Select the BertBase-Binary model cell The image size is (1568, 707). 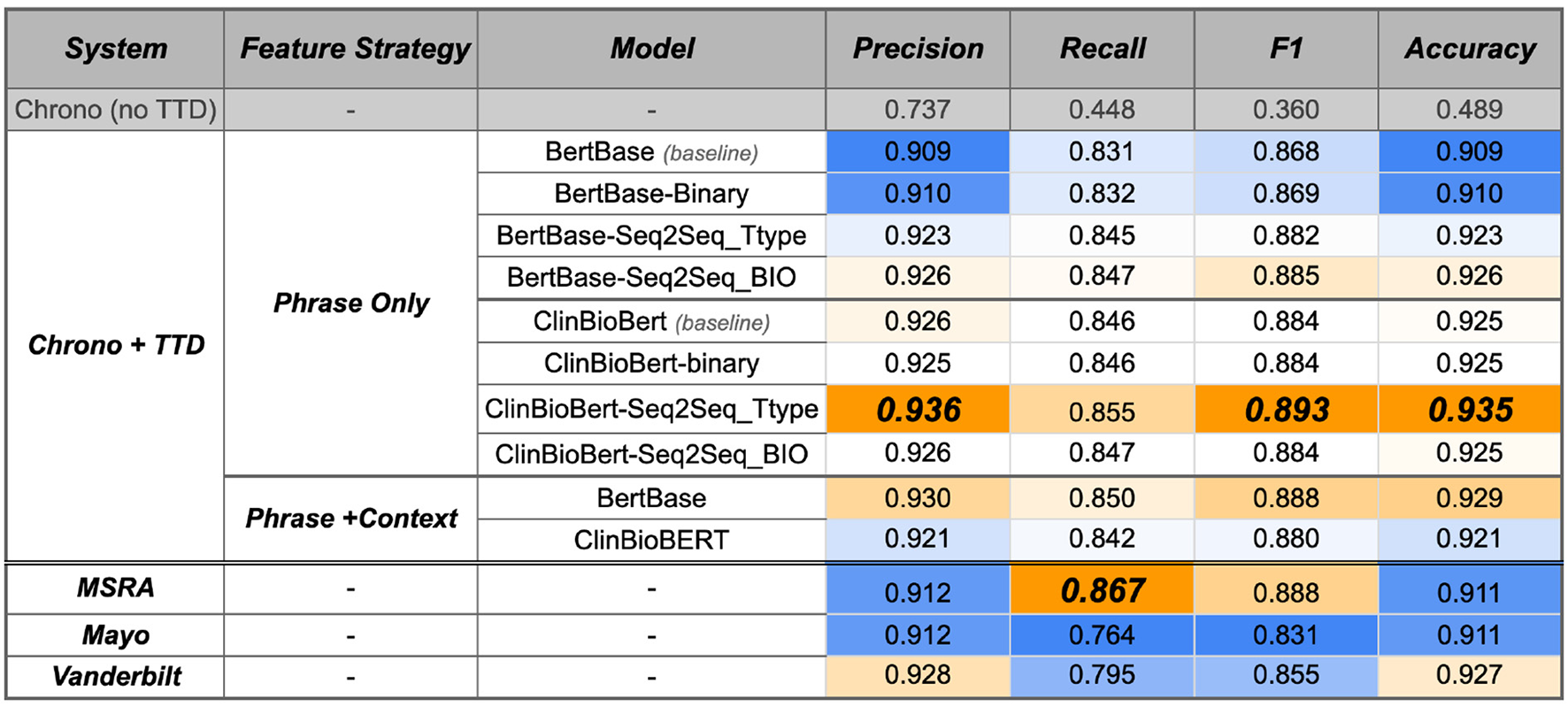651,193
